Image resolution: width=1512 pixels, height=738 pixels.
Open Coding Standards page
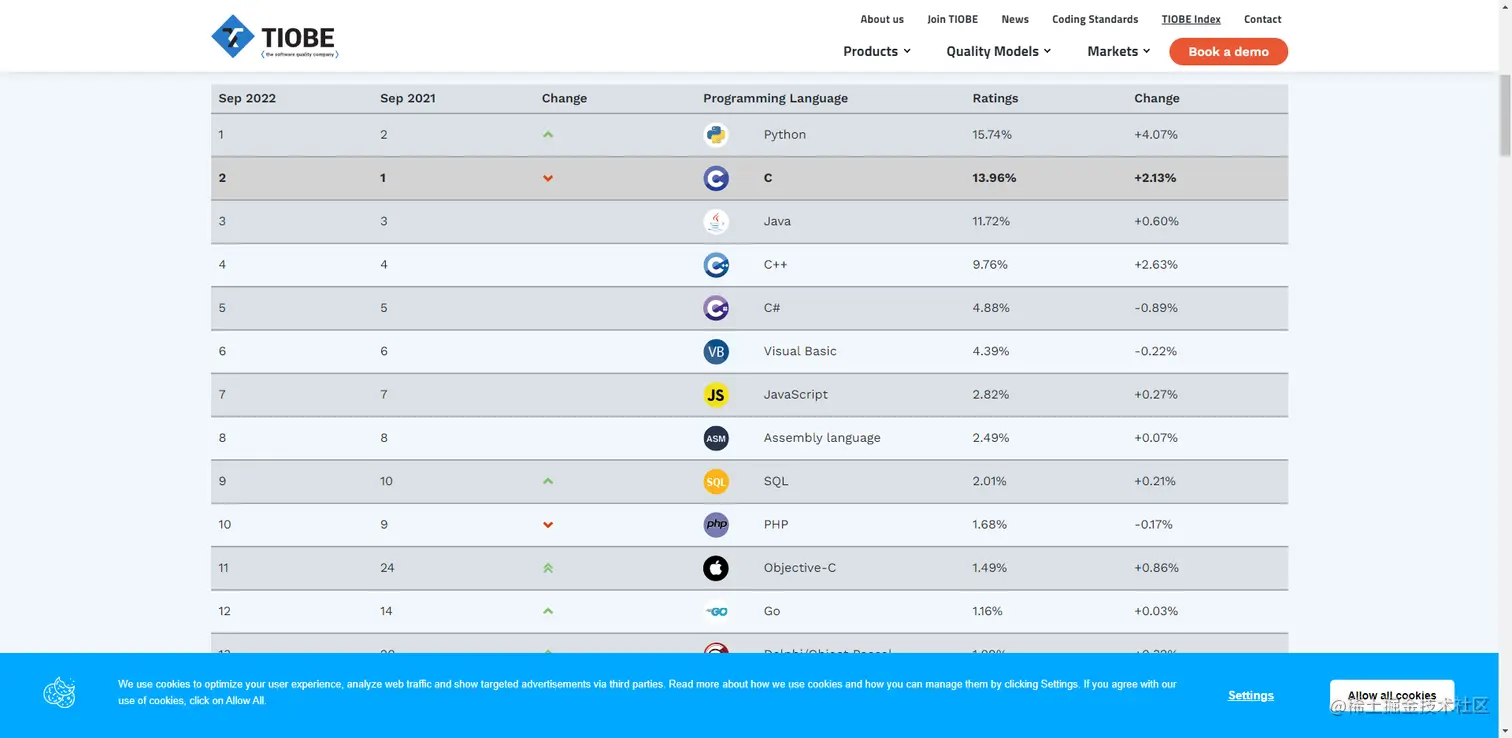click(x=1095, y=19)
